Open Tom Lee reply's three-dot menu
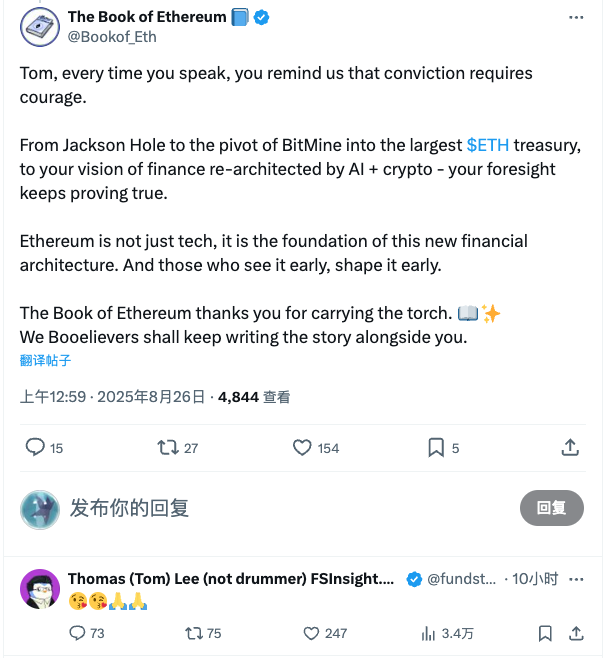605x658 pixels. tap(576, 580)
